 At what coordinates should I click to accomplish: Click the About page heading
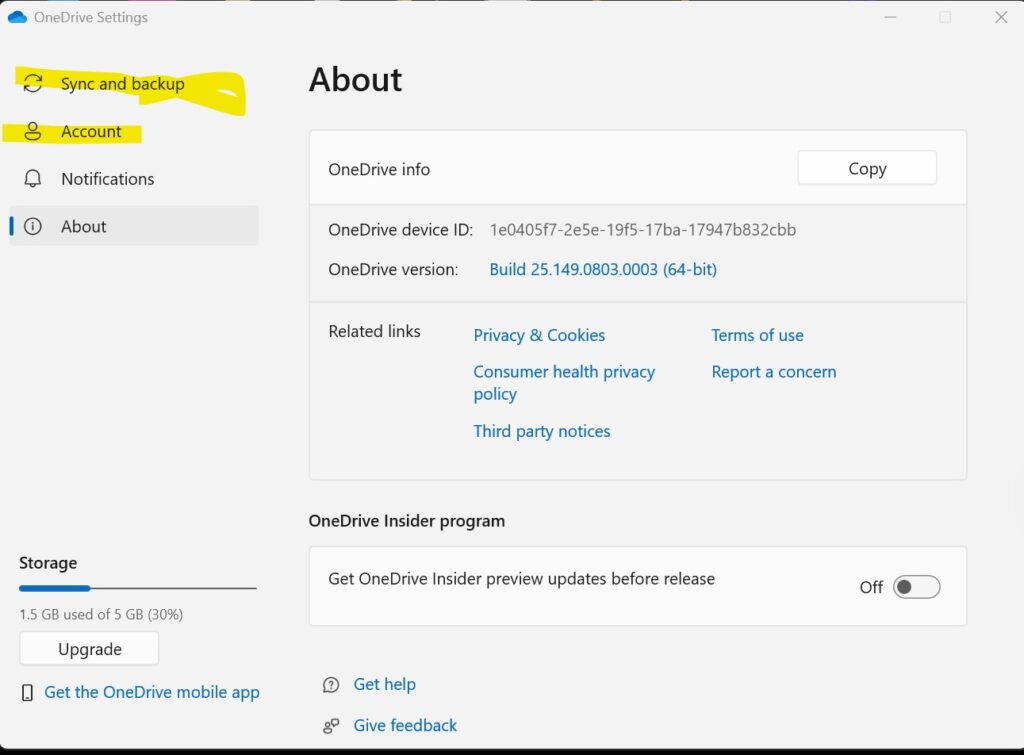pyautogui.click(x=356, y=80)
